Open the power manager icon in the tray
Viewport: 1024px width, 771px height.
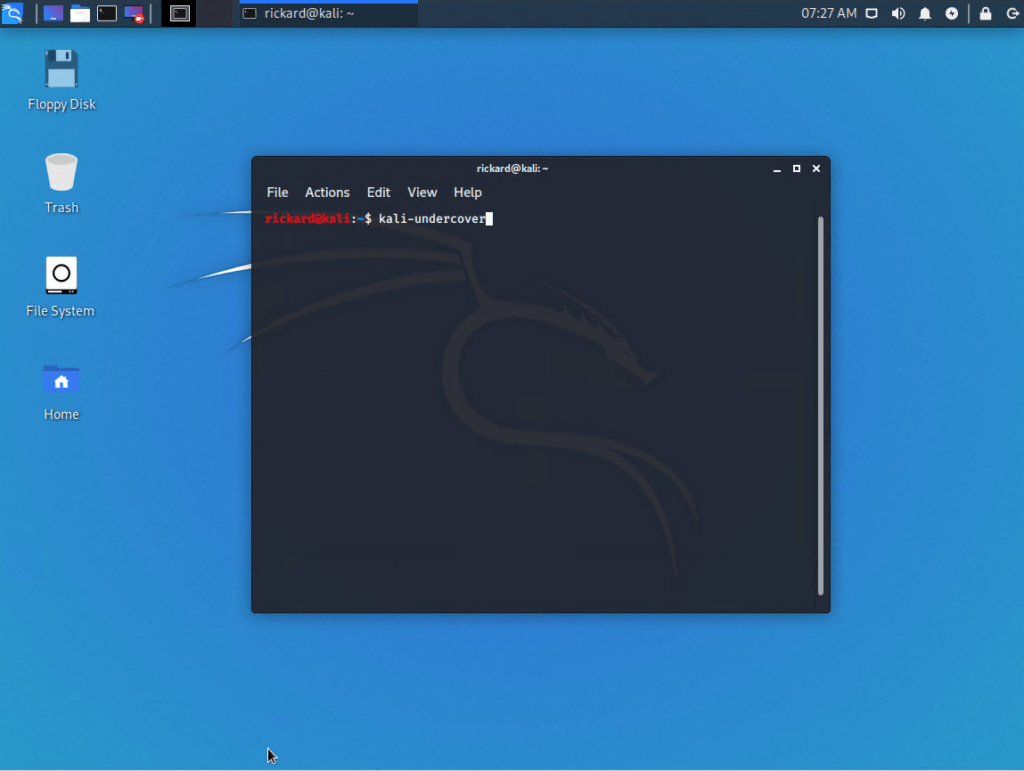pyautogui.click(x=951, y=13)
